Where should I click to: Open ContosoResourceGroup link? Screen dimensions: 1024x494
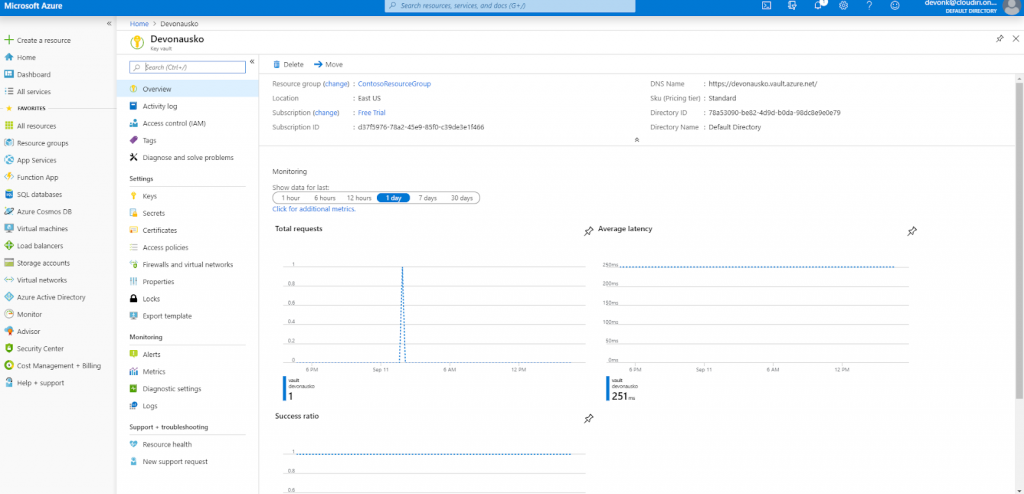[394, 84]
